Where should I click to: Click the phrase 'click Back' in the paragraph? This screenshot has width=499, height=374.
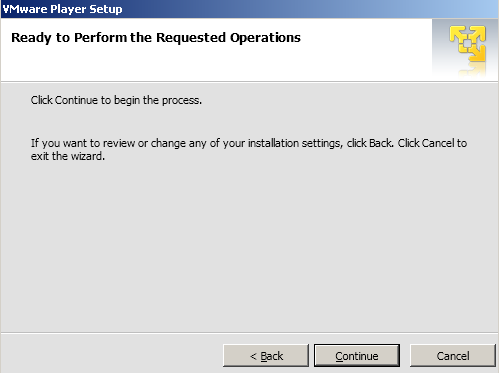370,143
